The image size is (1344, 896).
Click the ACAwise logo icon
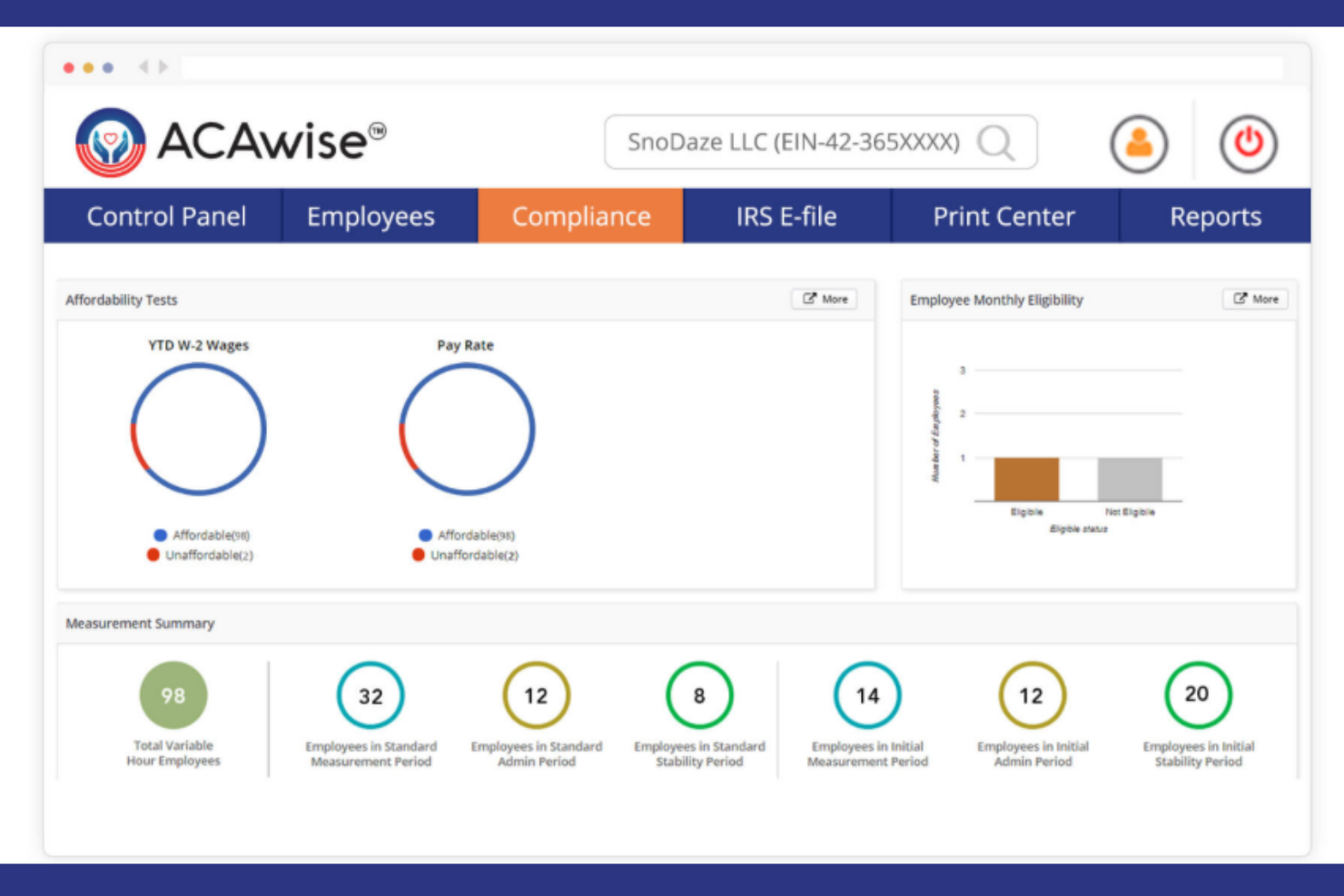(110, 143)
